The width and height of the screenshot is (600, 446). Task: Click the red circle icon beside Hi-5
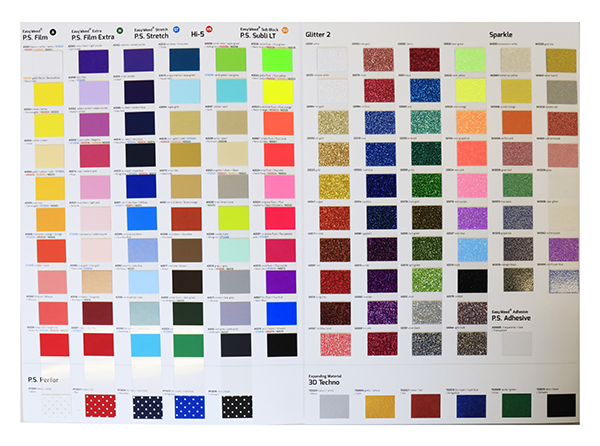(x=209, y=29)
